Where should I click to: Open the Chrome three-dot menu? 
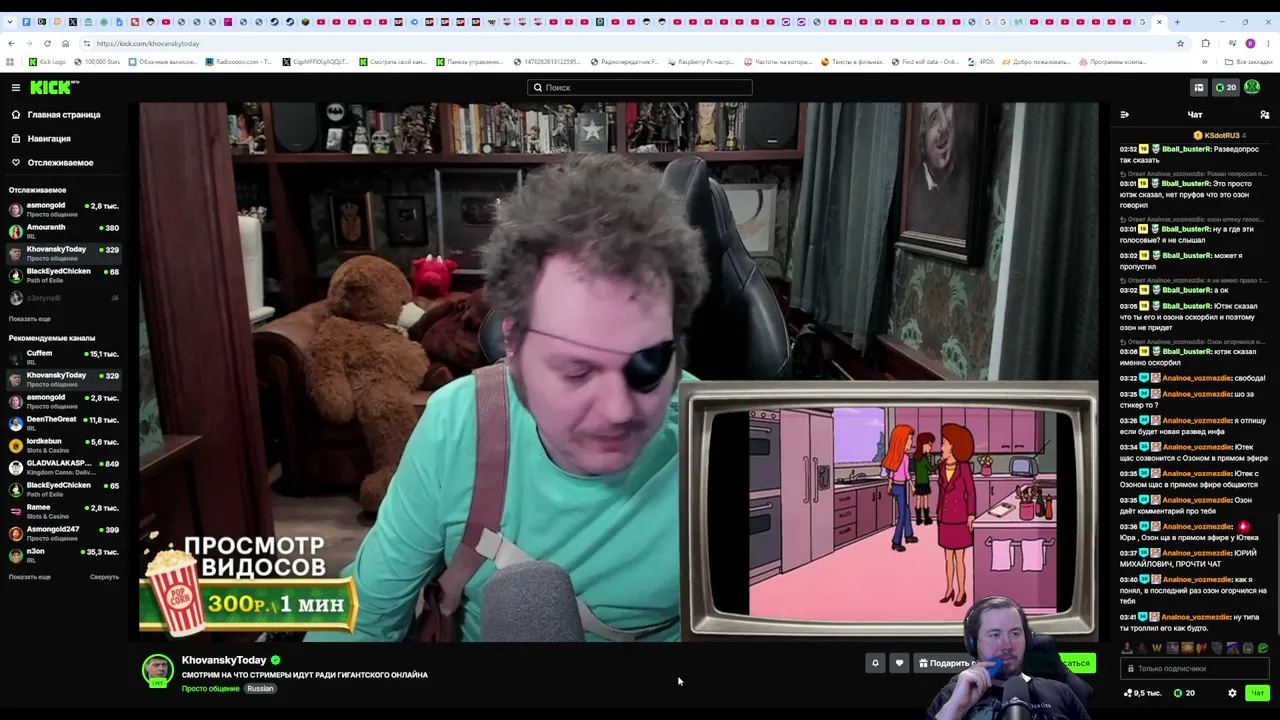click(x=1268, y=44)
